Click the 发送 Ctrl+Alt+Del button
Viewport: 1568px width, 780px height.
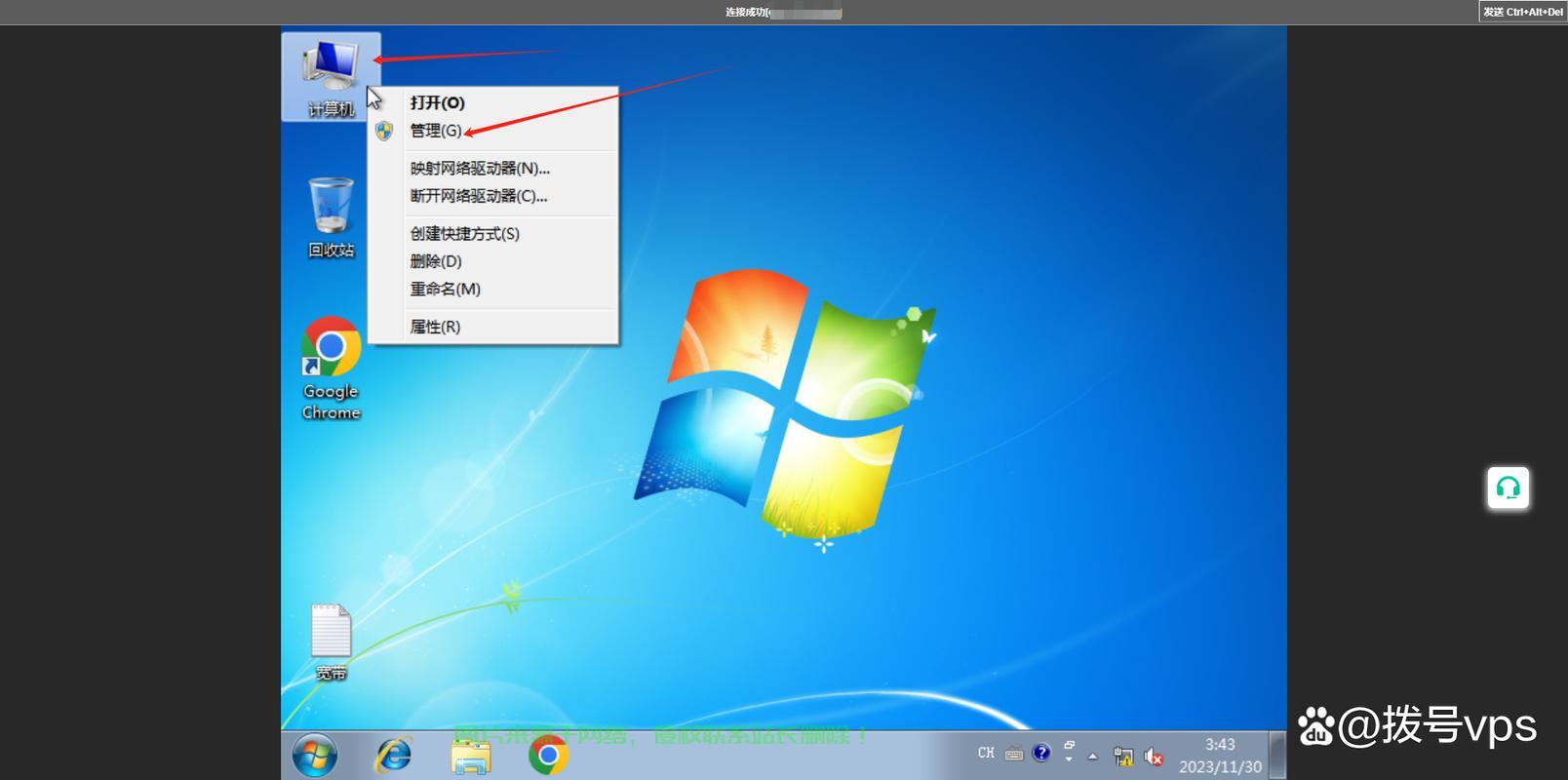[1522, 12]
